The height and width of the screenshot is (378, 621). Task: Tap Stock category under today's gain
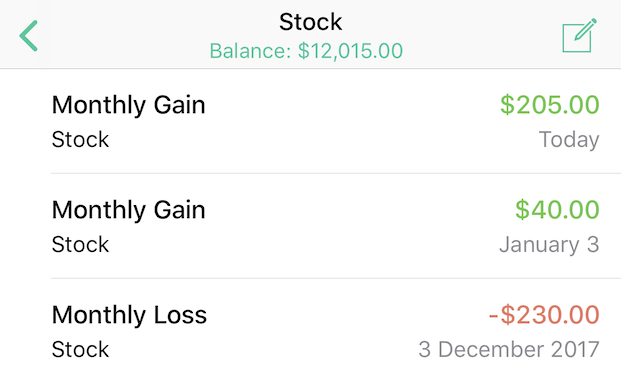point(80,139)
